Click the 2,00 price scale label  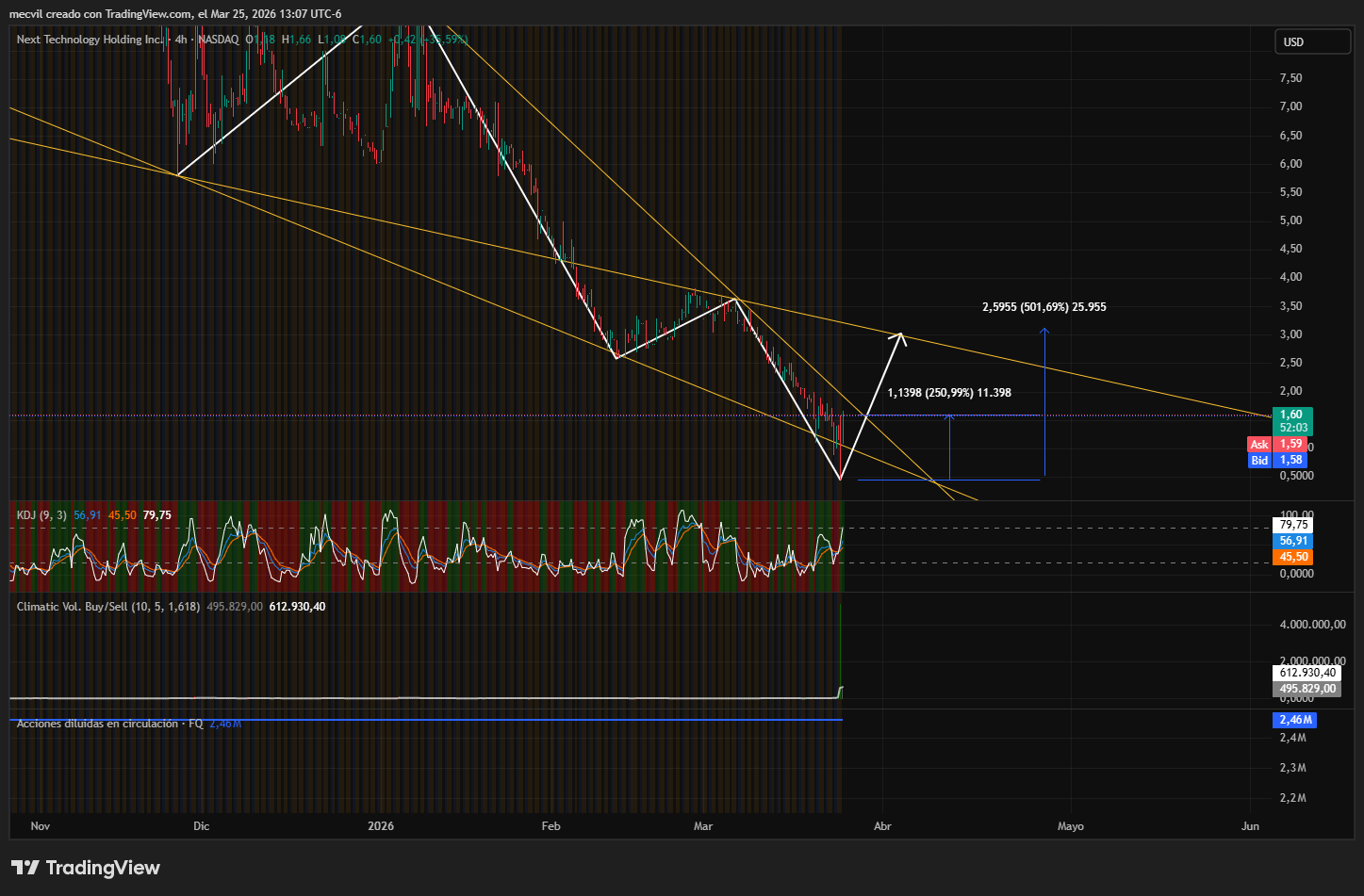tap(1290, 391)
